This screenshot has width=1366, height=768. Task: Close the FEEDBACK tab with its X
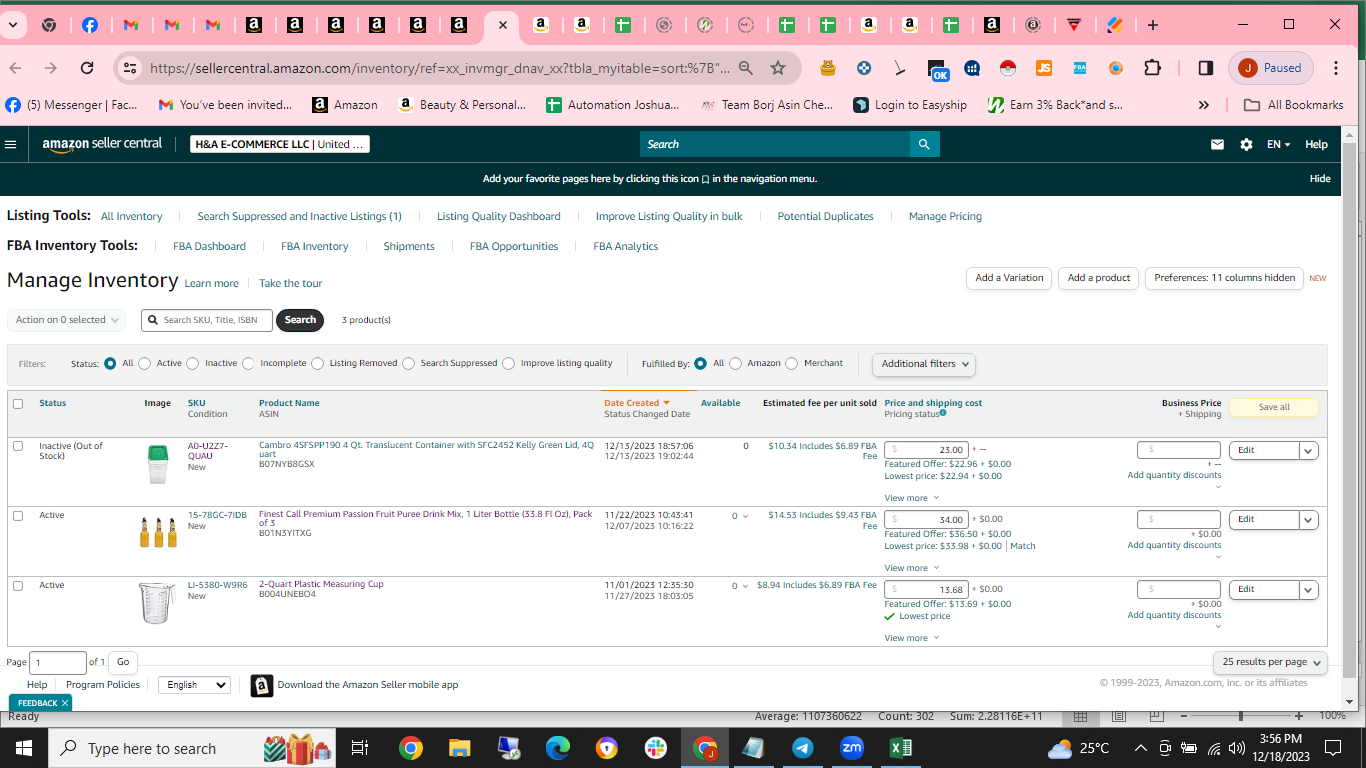point(65,703)
